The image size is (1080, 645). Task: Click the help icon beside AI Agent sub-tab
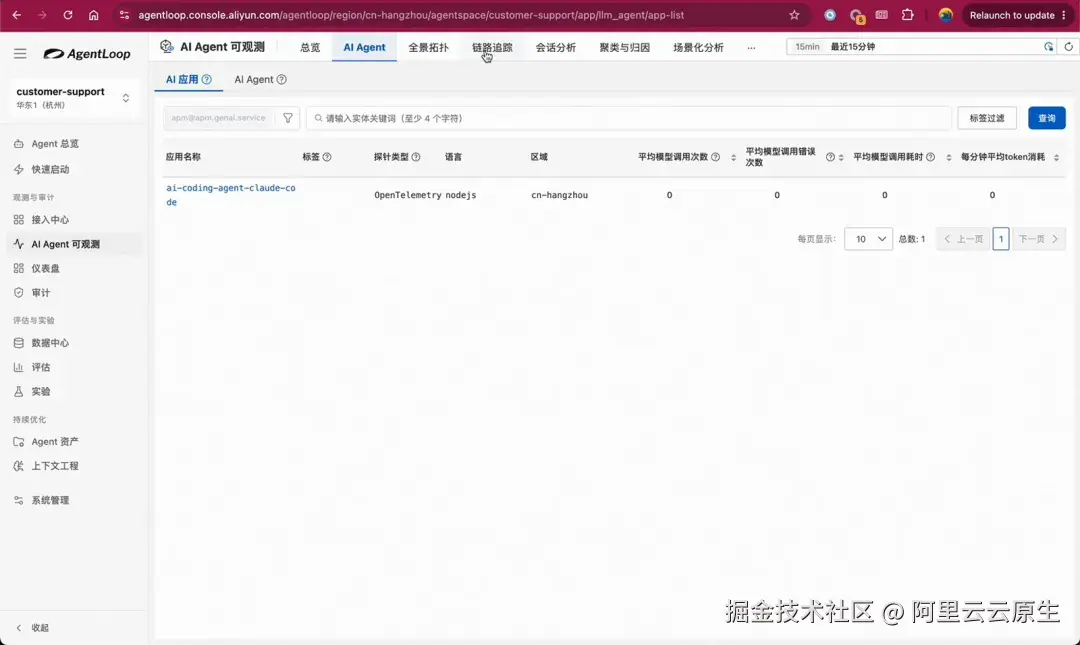tap(281, 79)
